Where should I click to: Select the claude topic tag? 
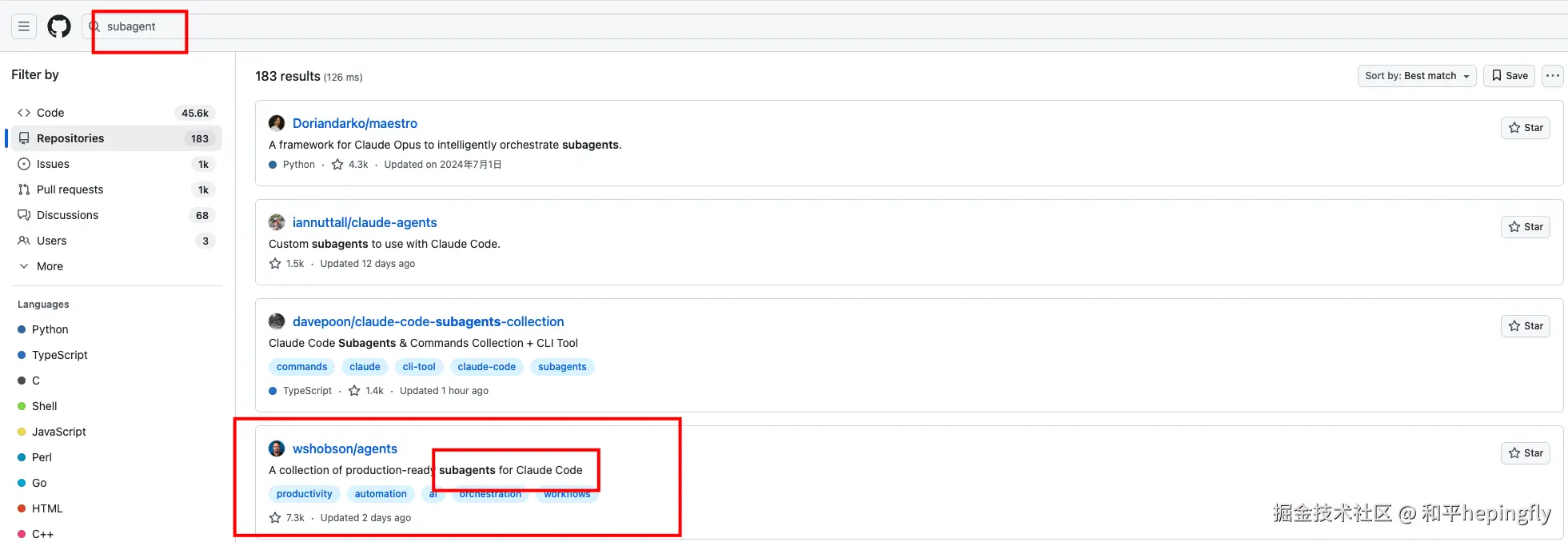coord(365,367)
